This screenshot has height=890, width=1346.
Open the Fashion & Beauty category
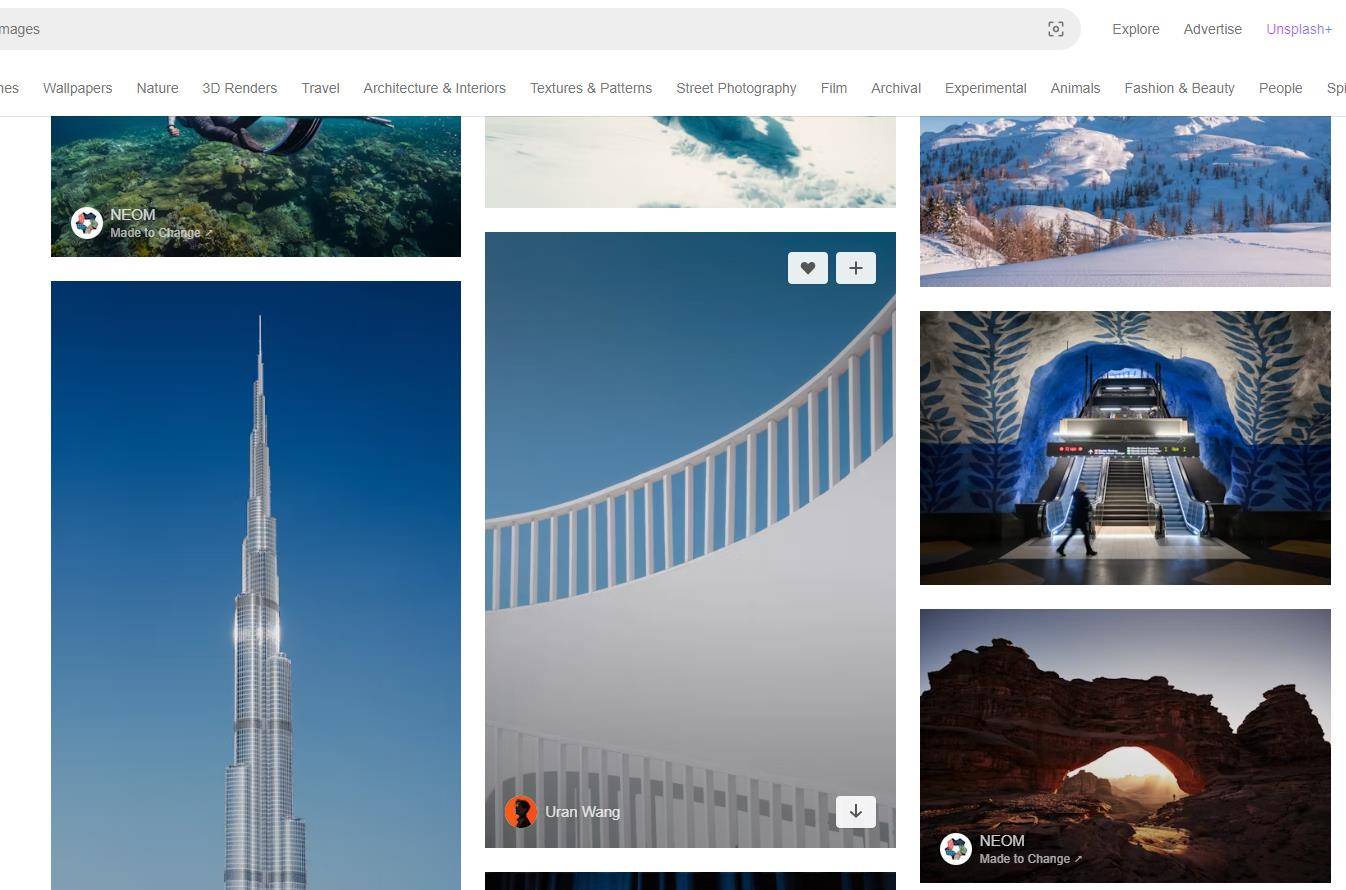[x=1178, y=88]
